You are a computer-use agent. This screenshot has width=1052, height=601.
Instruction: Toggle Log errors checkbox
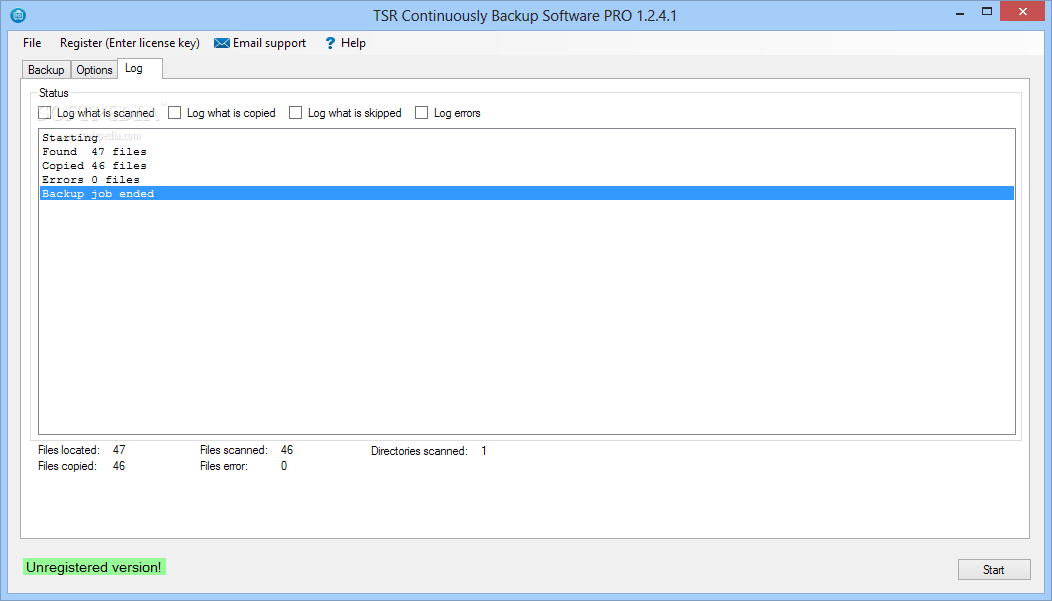421,113
